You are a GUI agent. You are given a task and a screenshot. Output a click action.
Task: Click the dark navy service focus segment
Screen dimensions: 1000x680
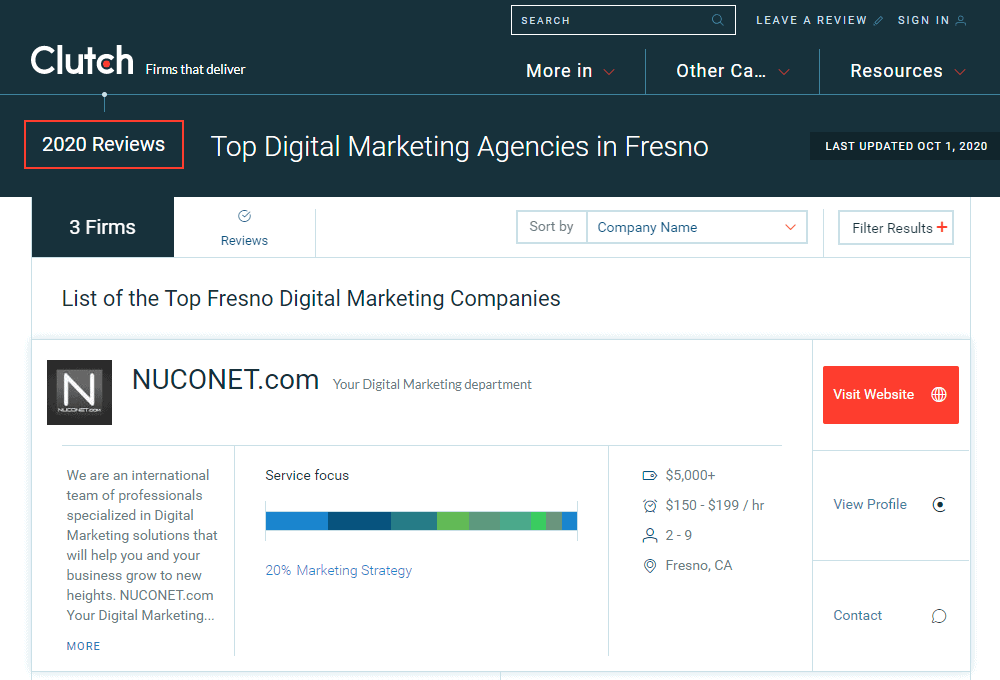pos(359,521)
